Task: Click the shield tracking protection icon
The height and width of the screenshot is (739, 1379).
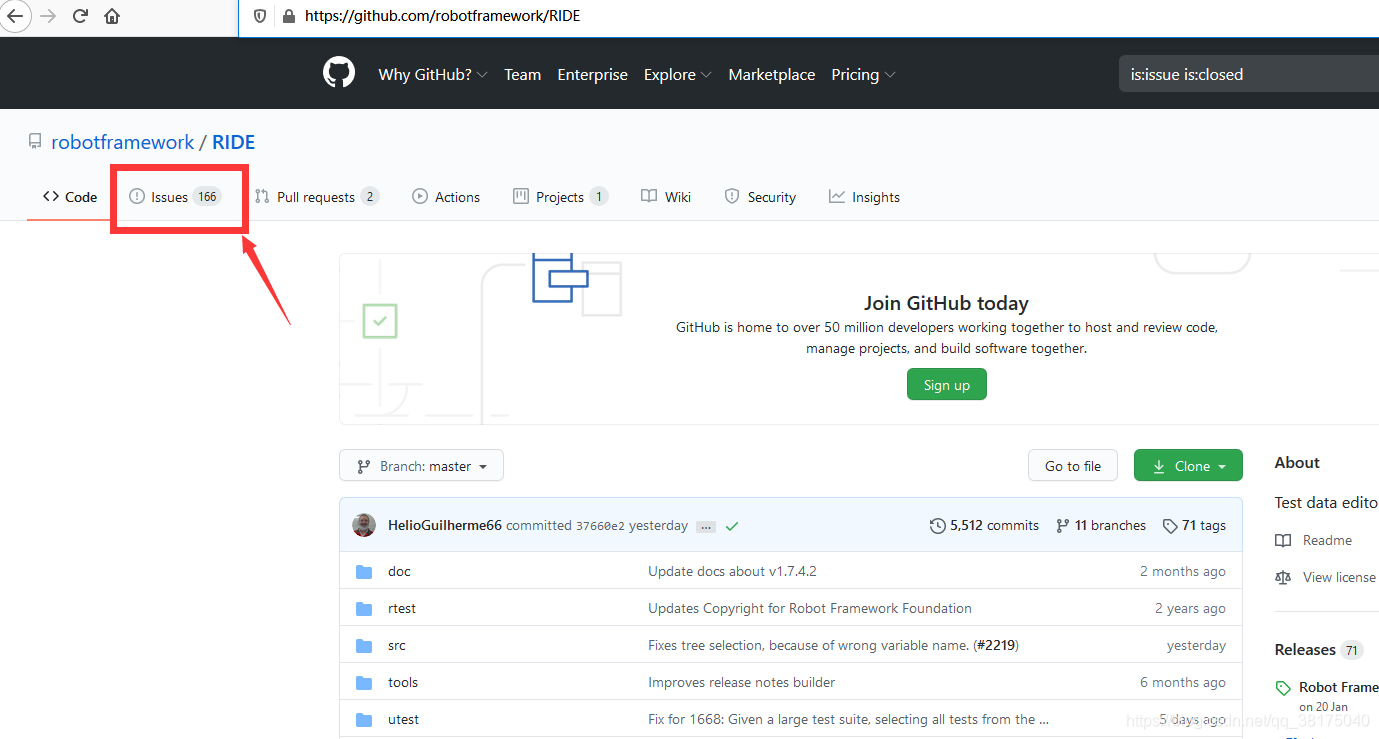Action: (260, 16)
